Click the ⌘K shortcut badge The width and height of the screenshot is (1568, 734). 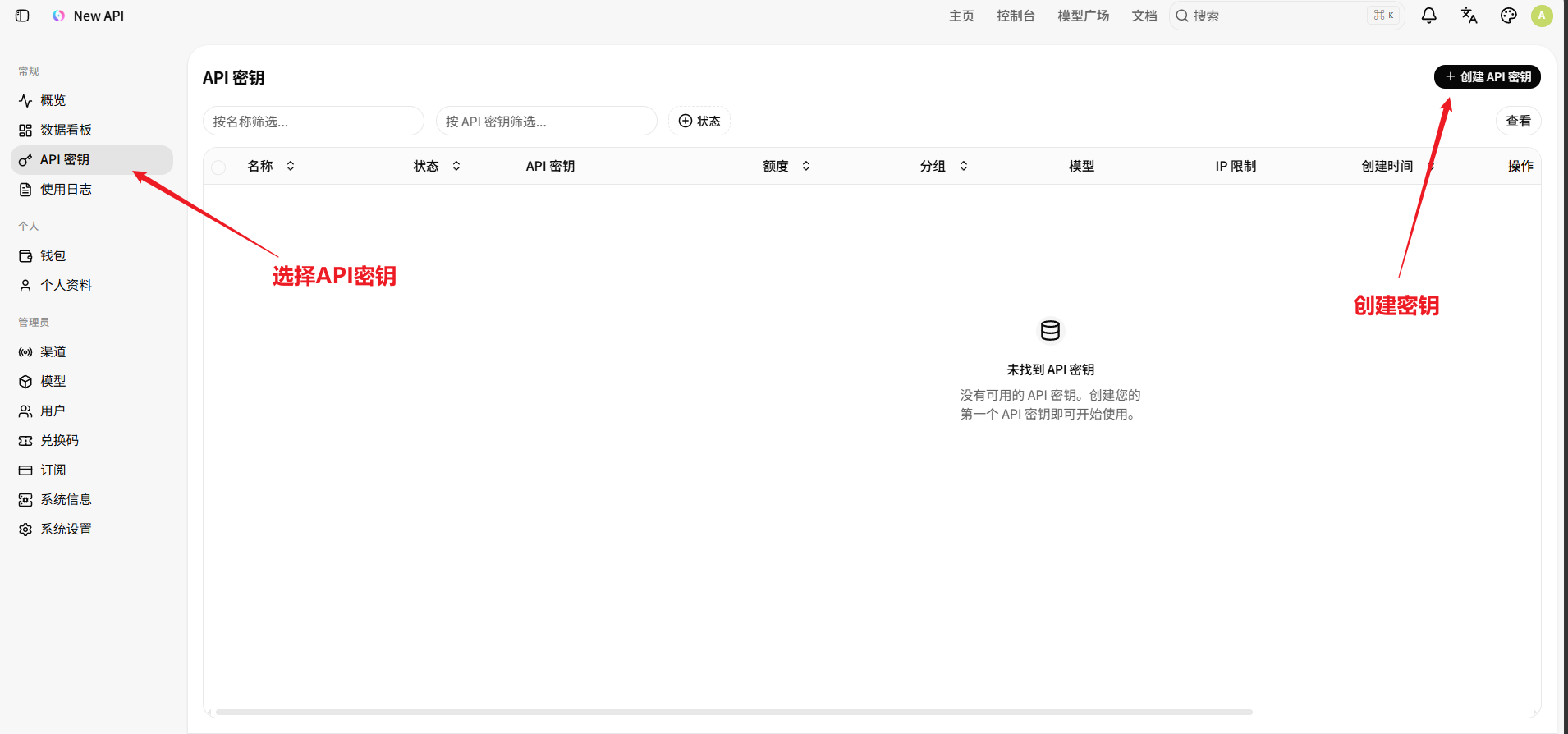[x=1384, y=16]
